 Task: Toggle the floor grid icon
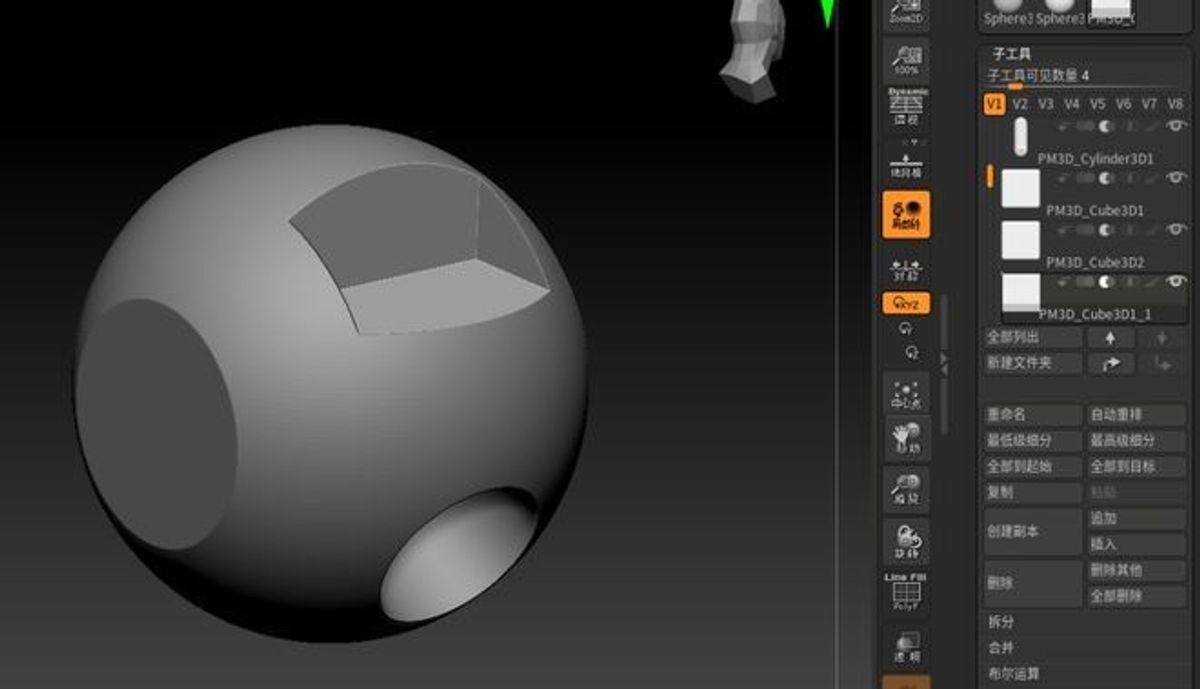point(907,165)
